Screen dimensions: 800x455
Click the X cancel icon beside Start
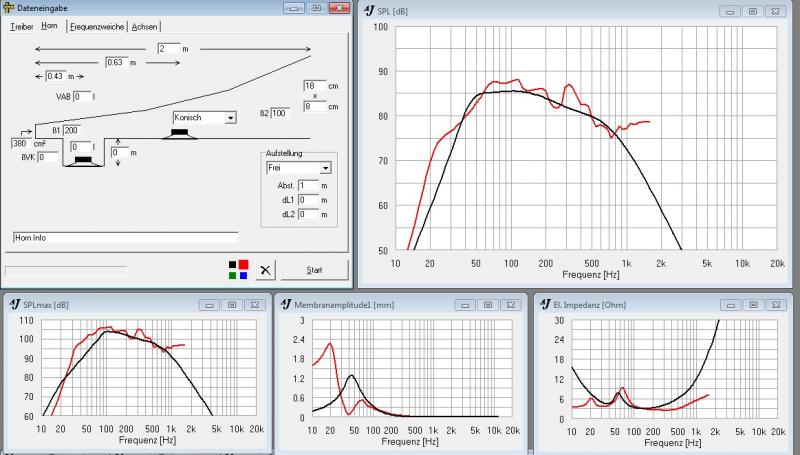click(x=264, y=269)
